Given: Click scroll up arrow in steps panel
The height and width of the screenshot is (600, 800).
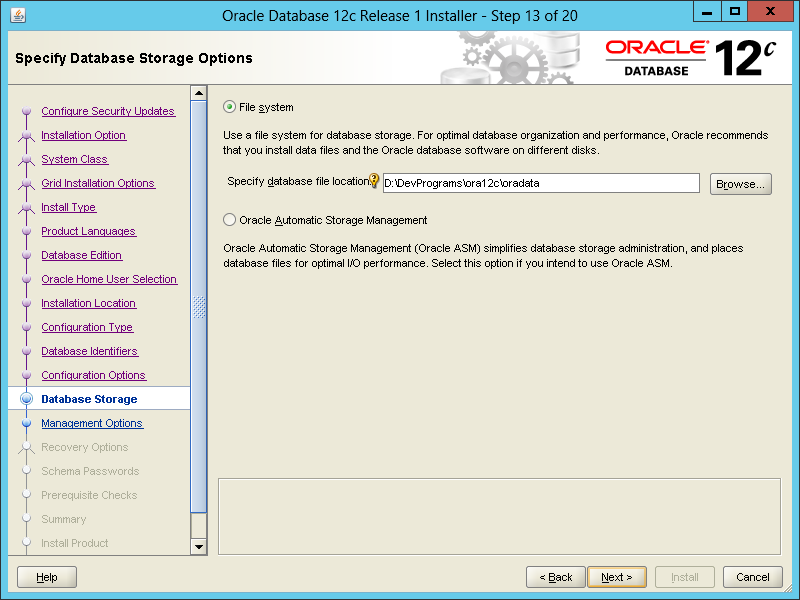Looking at the screenshot, I should (x=199, y=93).
